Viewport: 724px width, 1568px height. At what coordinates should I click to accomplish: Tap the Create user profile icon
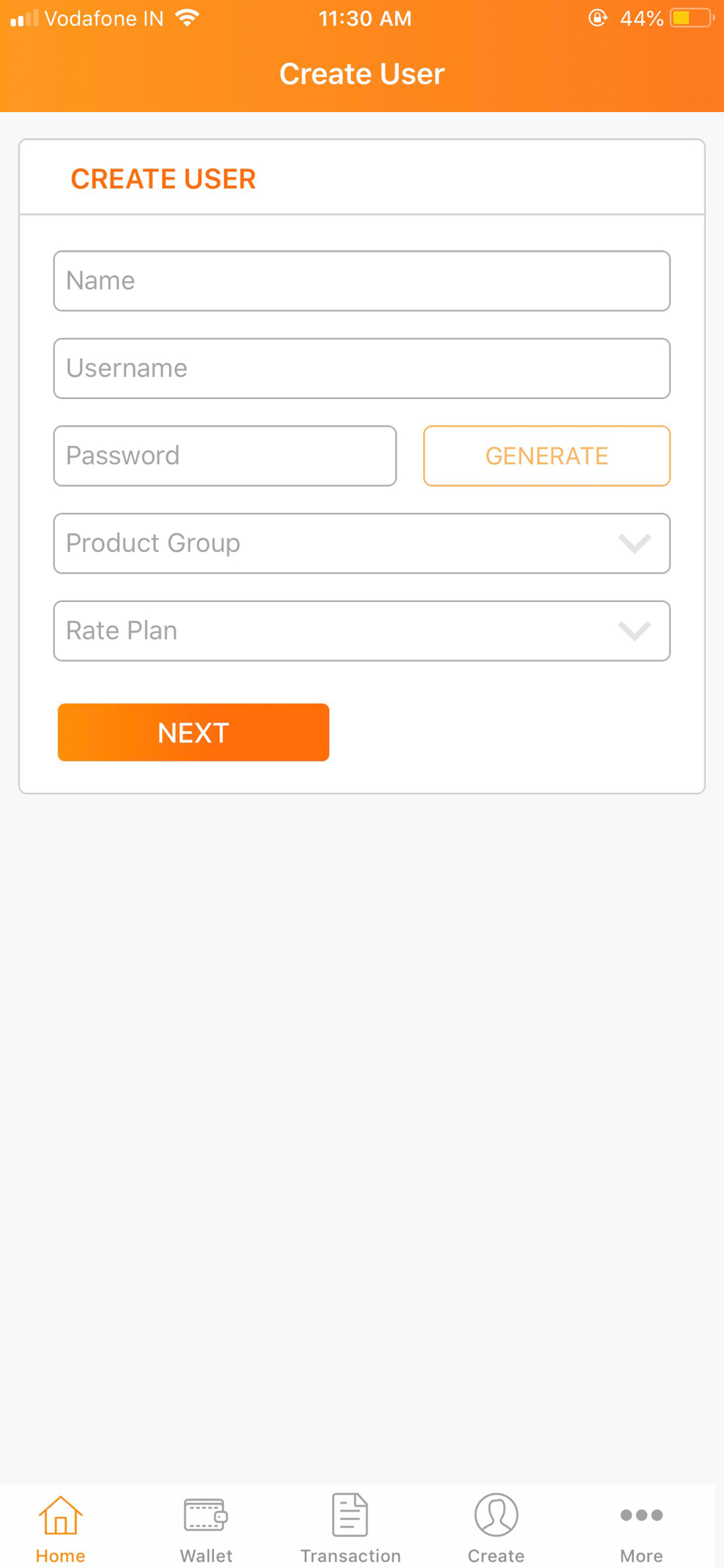tap(496, 1514)
